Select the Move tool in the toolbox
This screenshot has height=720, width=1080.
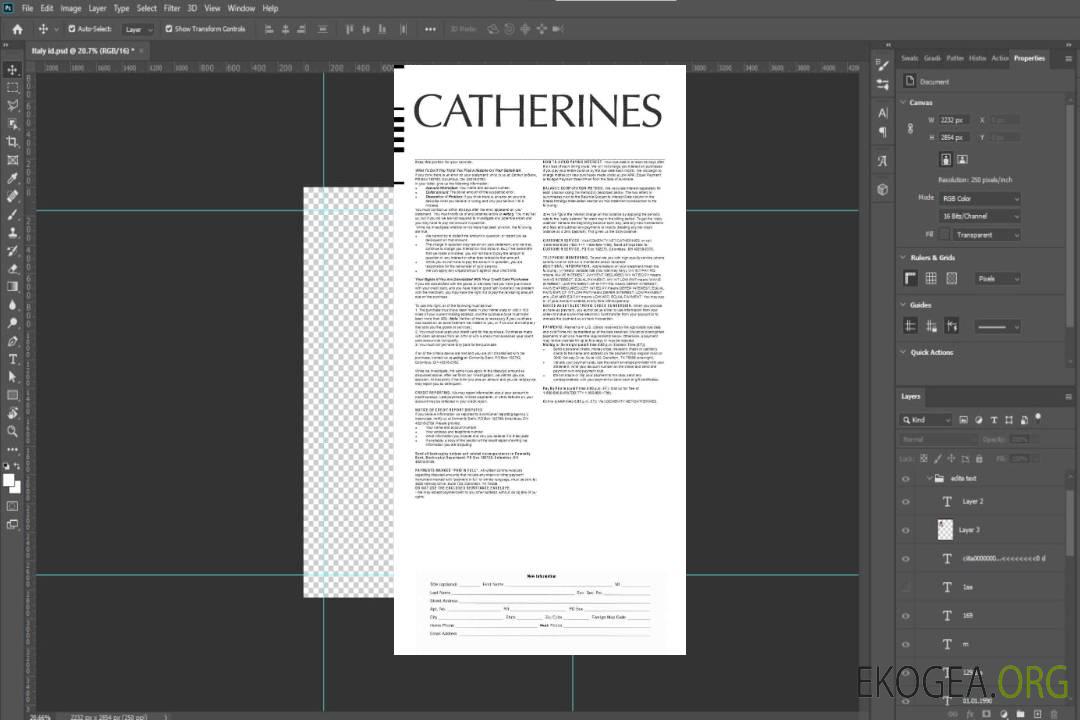pyautogui.click(x=12, y=70)
